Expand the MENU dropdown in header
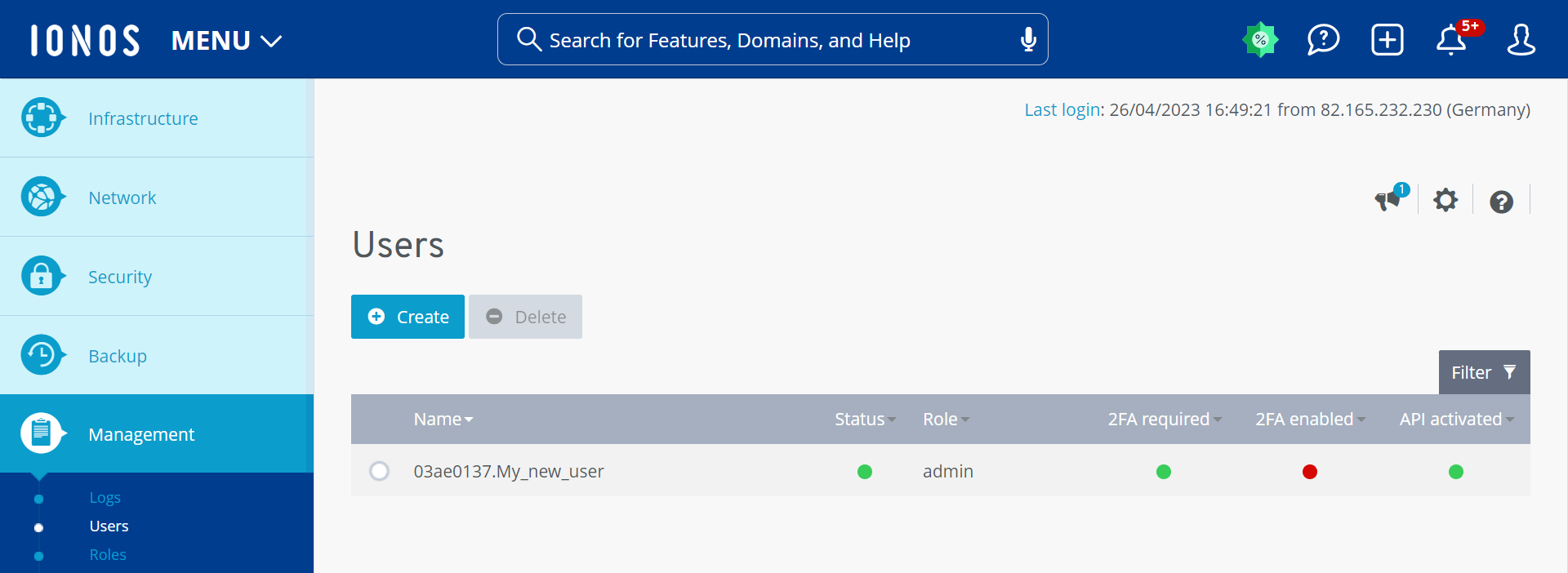 tap(226, 40)
